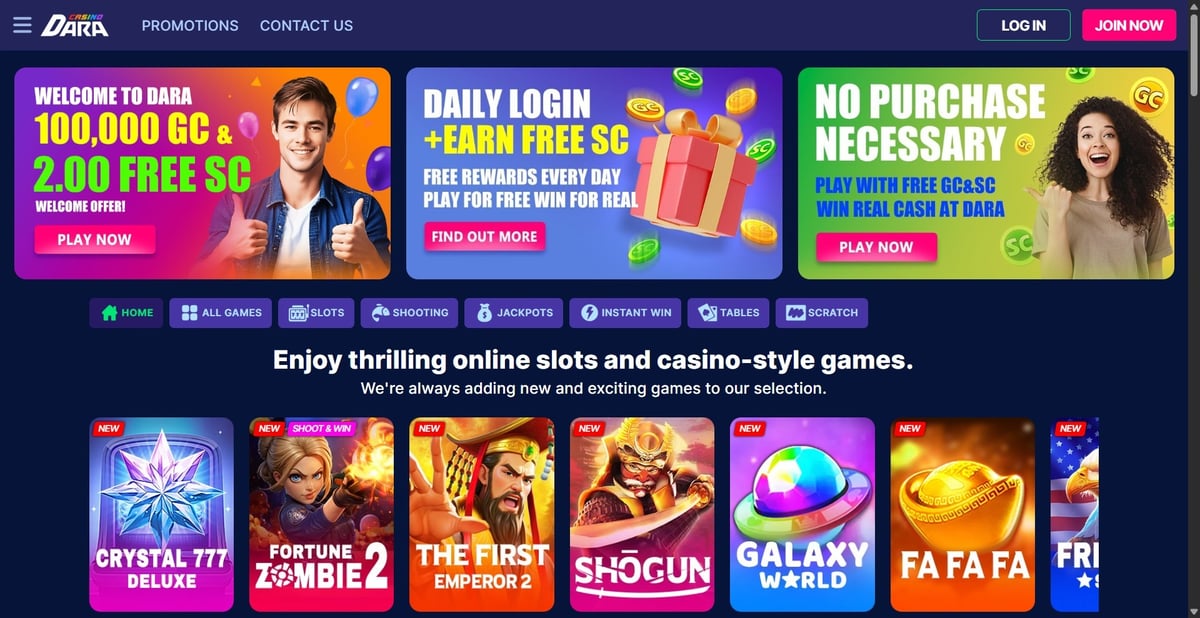The image size is (1200, 618).
Task: Click the pink Join Now button
Action: [1129, 25]
